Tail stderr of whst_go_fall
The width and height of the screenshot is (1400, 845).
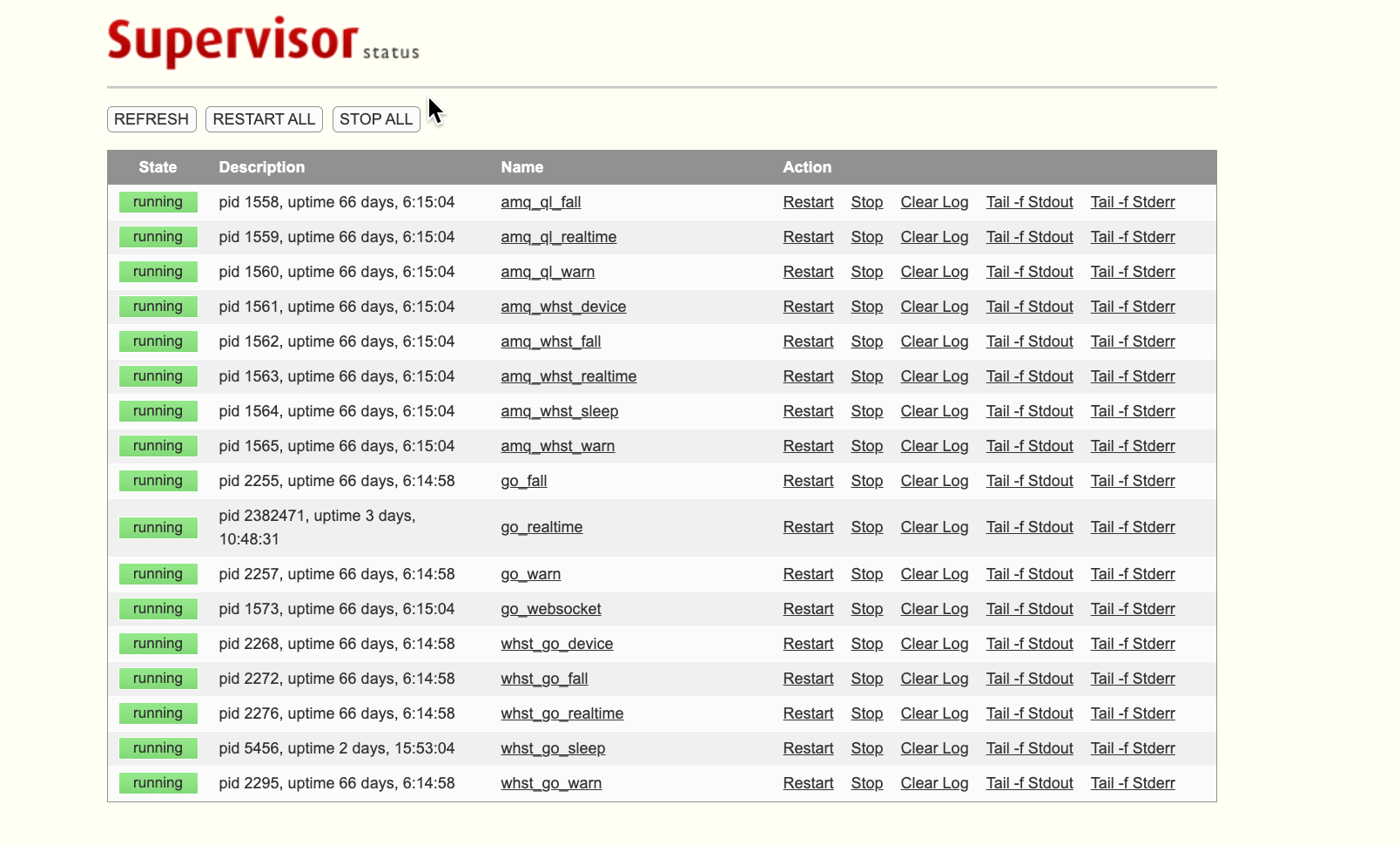1133,679
